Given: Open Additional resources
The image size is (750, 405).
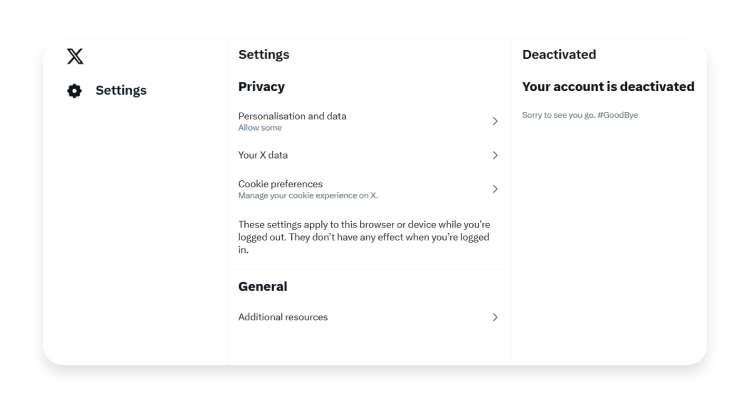Looking at the screenshot, I should pyautogui.click(x=283, y=317).
